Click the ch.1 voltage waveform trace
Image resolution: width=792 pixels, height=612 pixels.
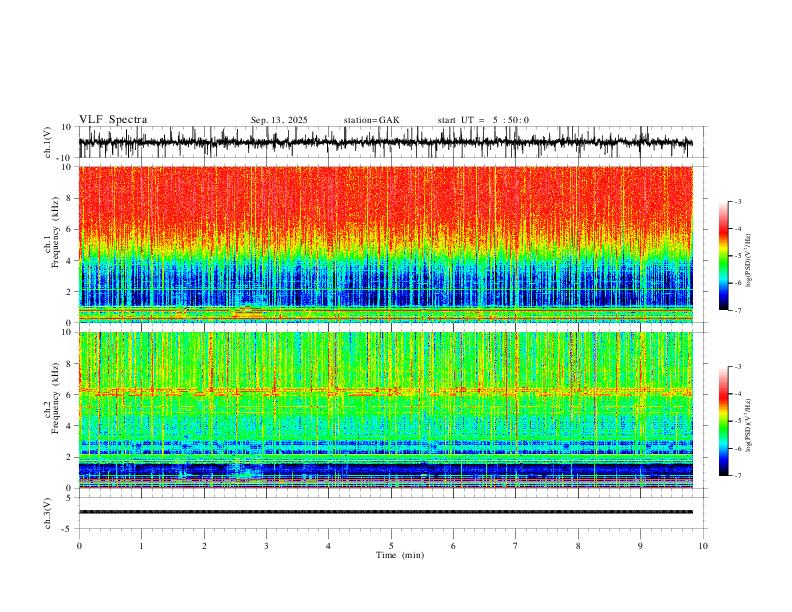pos(385,142)
